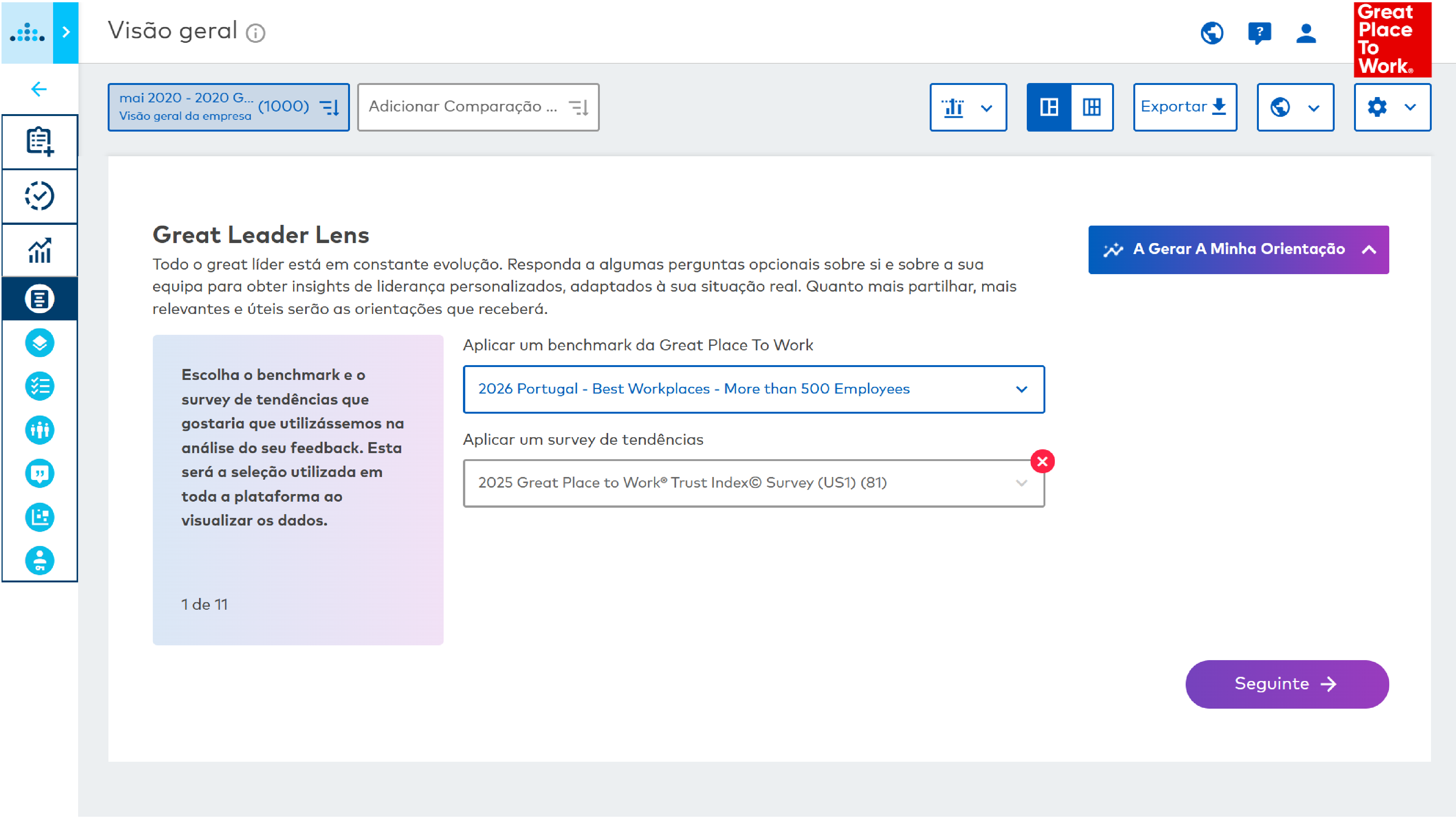This screenshot has width=1456, height=819.
Task: Open the Adicionar Comparação selector
Action: click(478, 107)
